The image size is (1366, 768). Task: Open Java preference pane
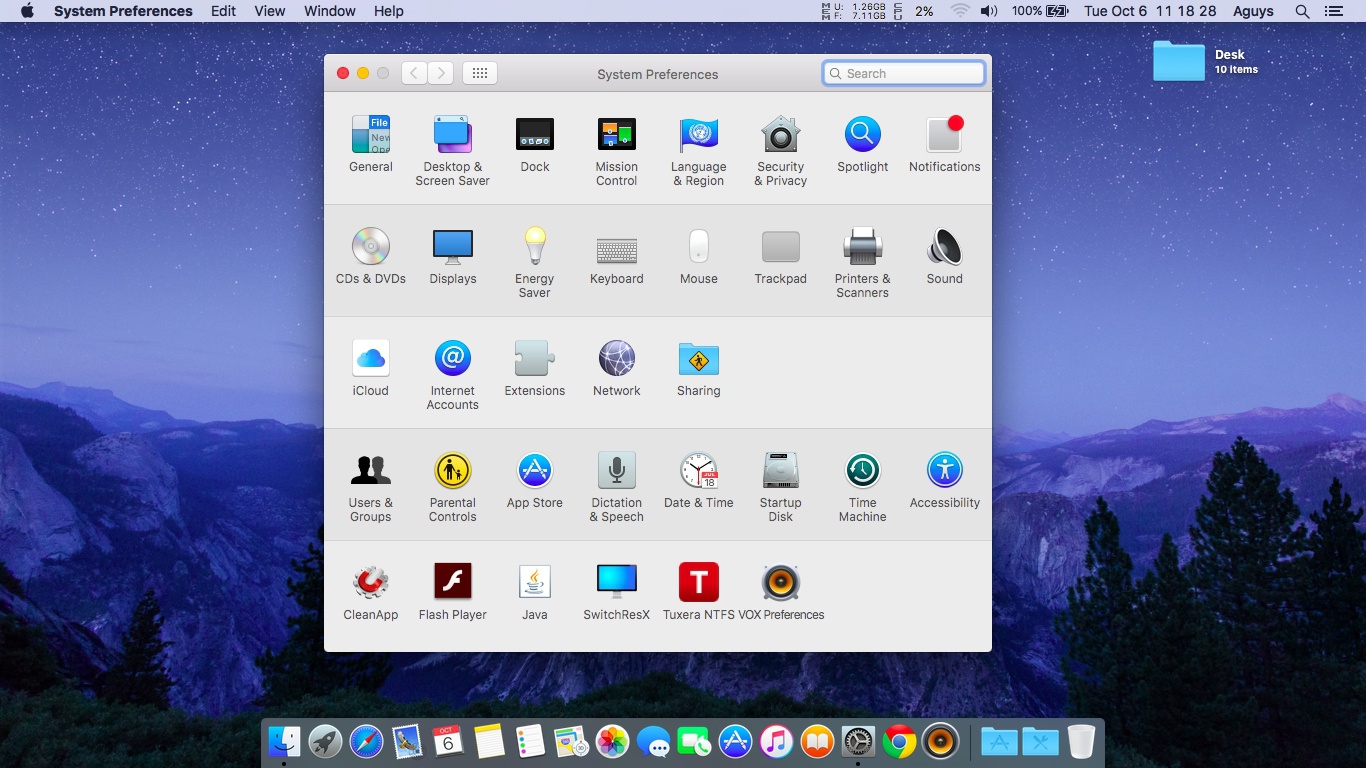point(535,593)
